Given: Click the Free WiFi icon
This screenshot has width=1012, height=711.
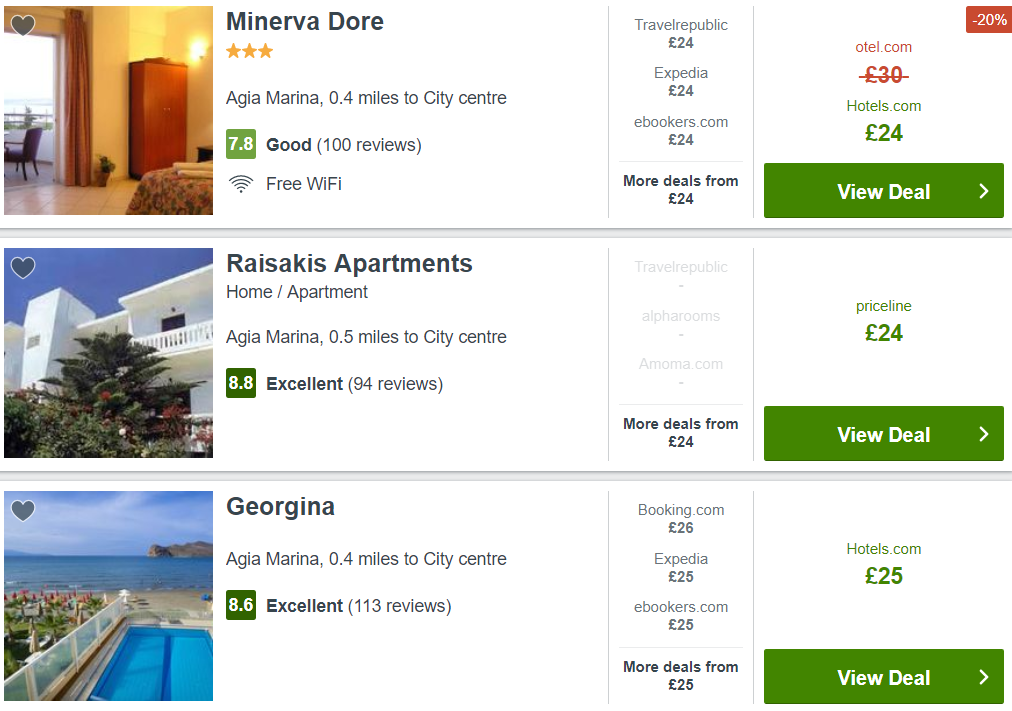Looking at the screenshot, I should click(241, 184).
